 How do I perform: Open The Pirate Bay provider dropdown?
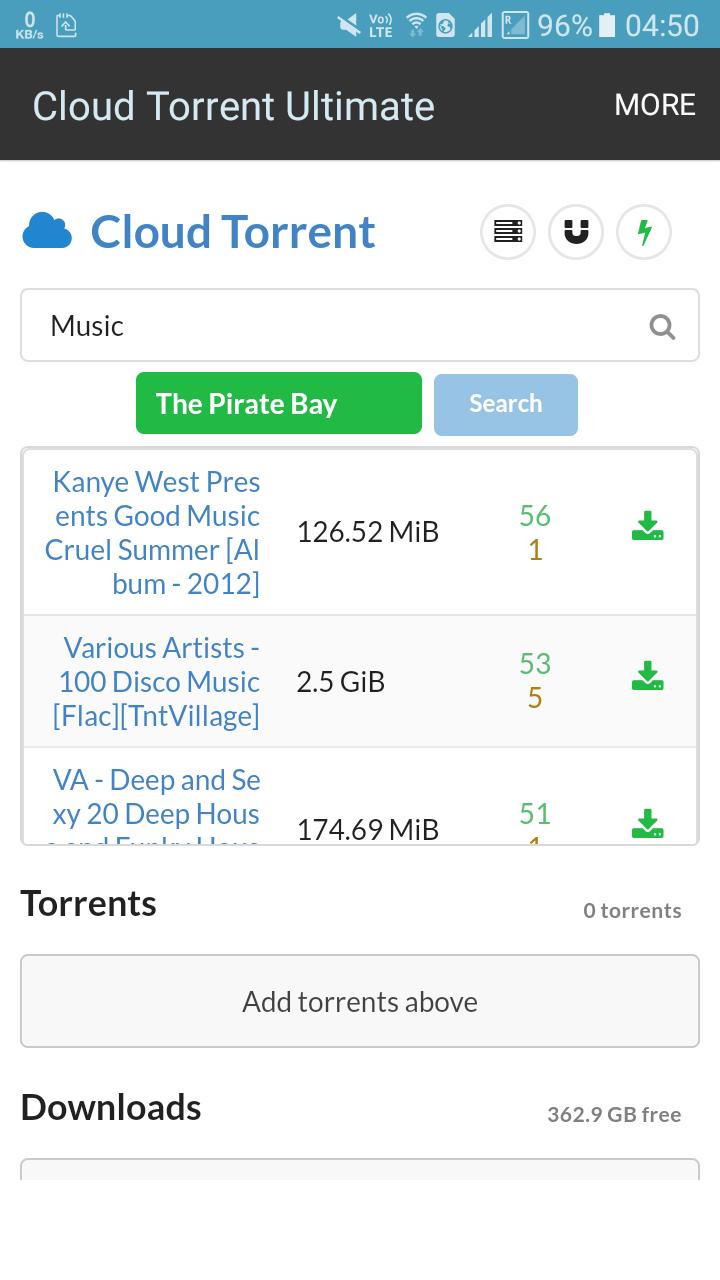[279, 403]
